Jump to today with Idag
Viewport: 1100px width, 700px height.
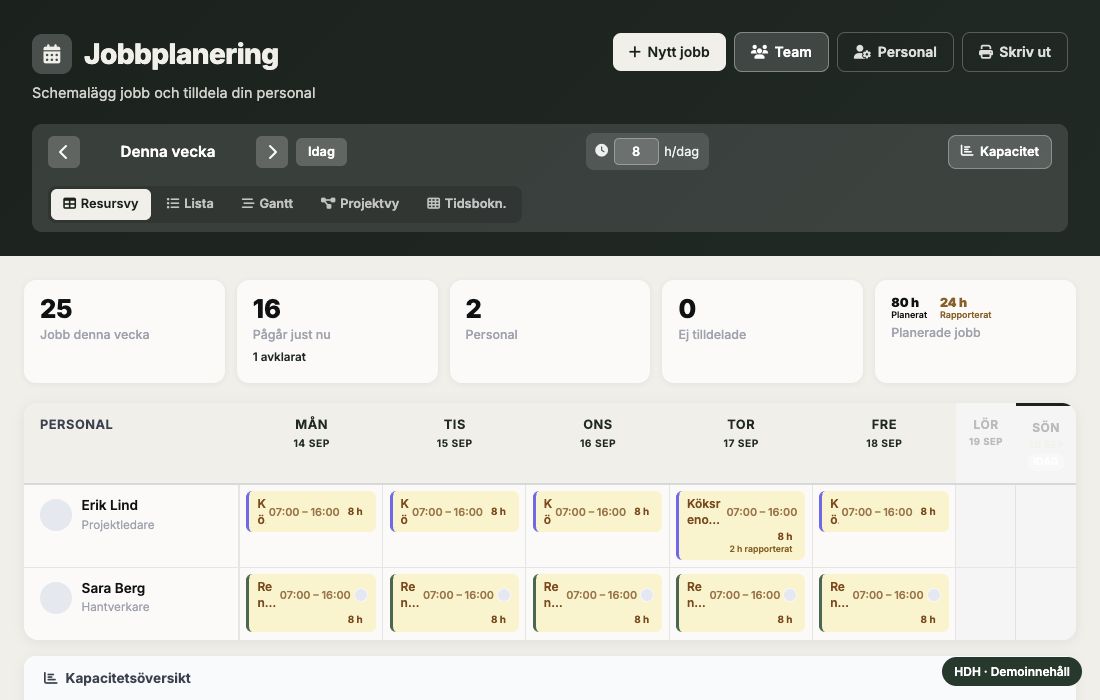(x=321, y=152)
